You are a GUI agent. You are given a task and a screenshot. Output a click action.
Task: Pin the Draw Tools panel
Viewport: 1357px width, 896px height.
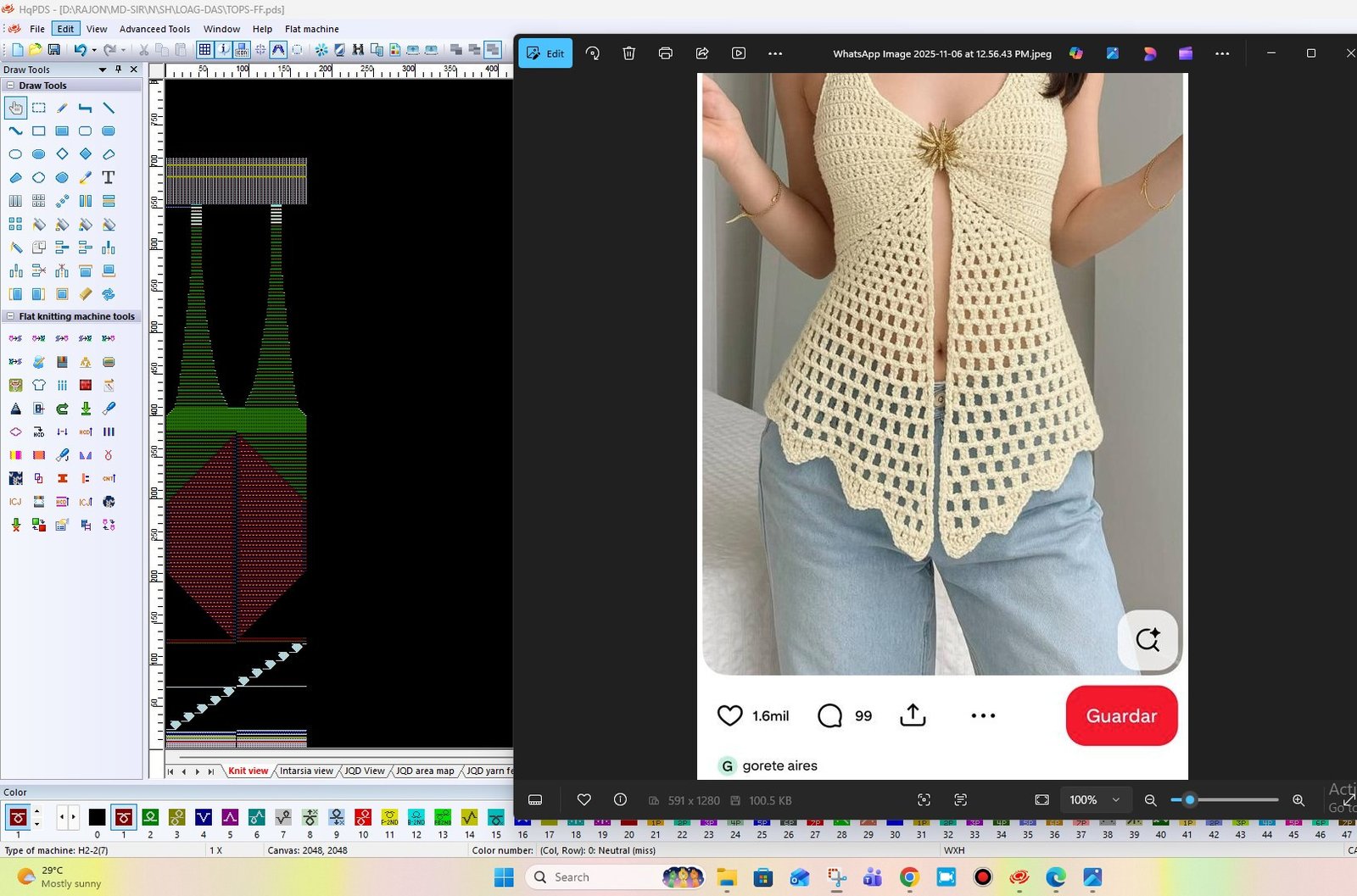(x=119, y=70)
